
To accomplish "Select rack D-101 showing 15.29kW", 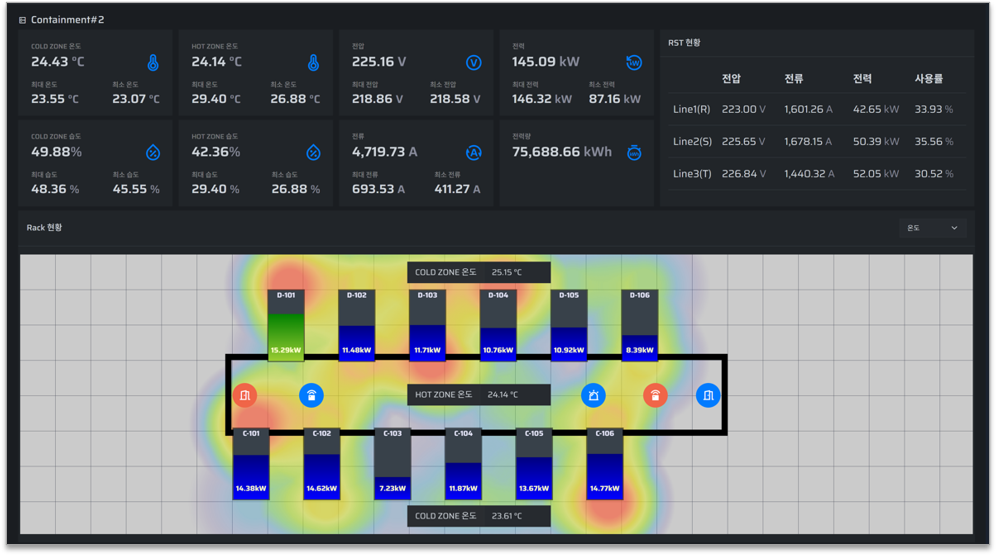I will (286, 324).
